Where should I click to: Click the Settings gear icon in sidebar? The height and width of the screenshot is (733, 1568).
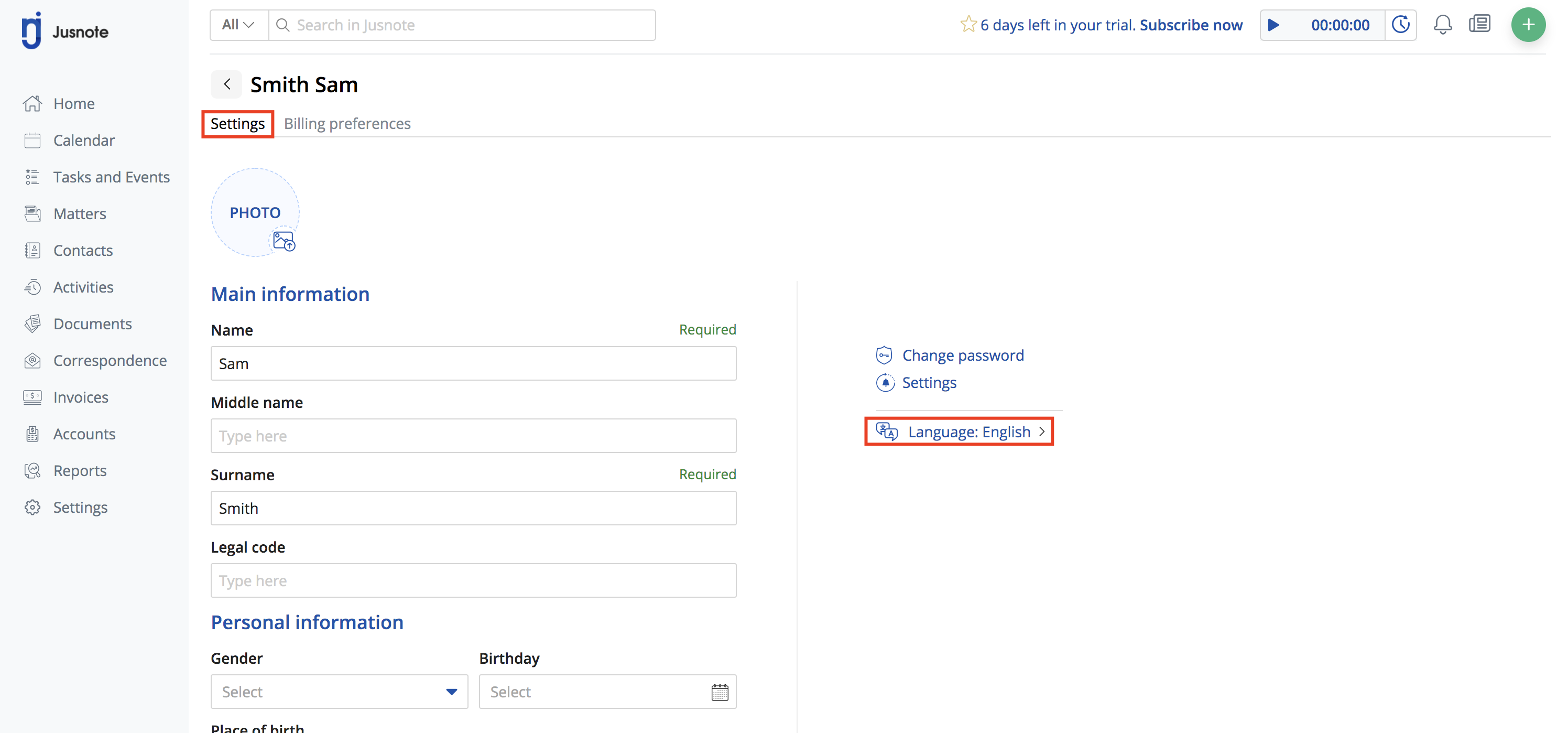(x=32, y=507)
